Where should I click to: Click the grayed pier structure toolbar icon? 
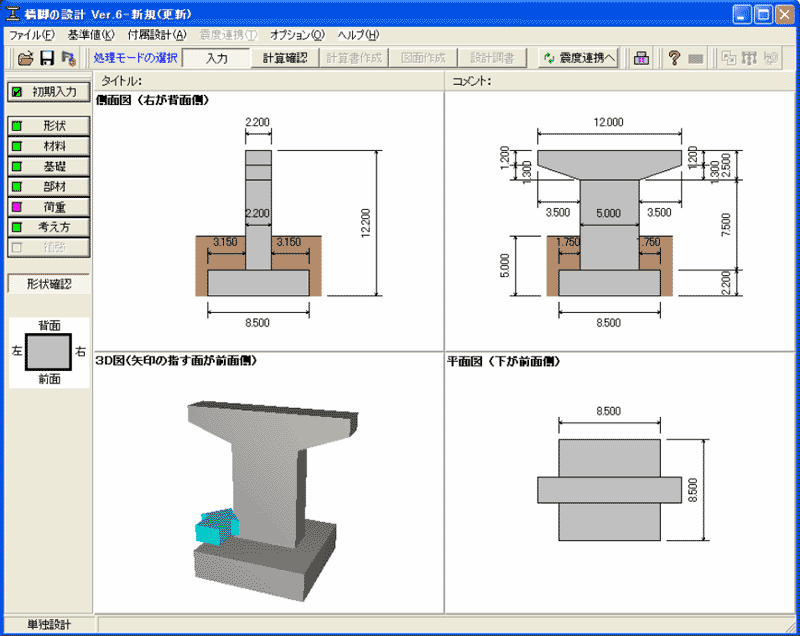point(749,58)
